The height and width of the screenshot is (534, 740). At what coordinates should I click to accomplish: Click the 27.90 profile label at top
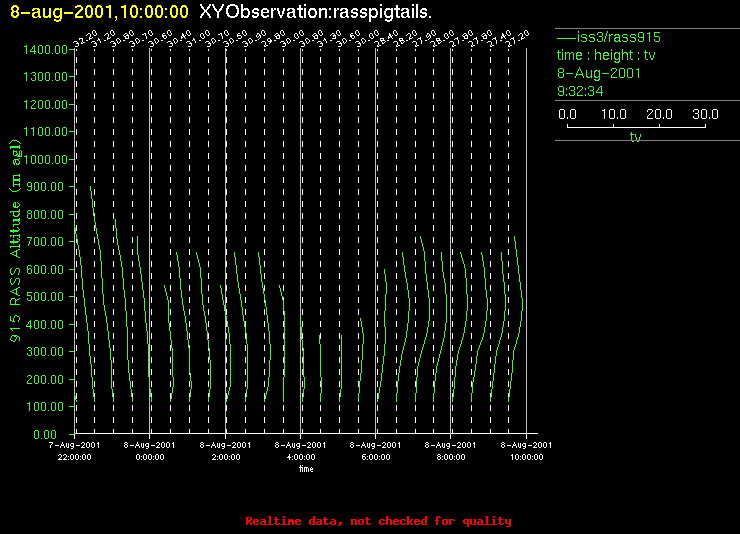pyautogui.click(x=425, y=38)
